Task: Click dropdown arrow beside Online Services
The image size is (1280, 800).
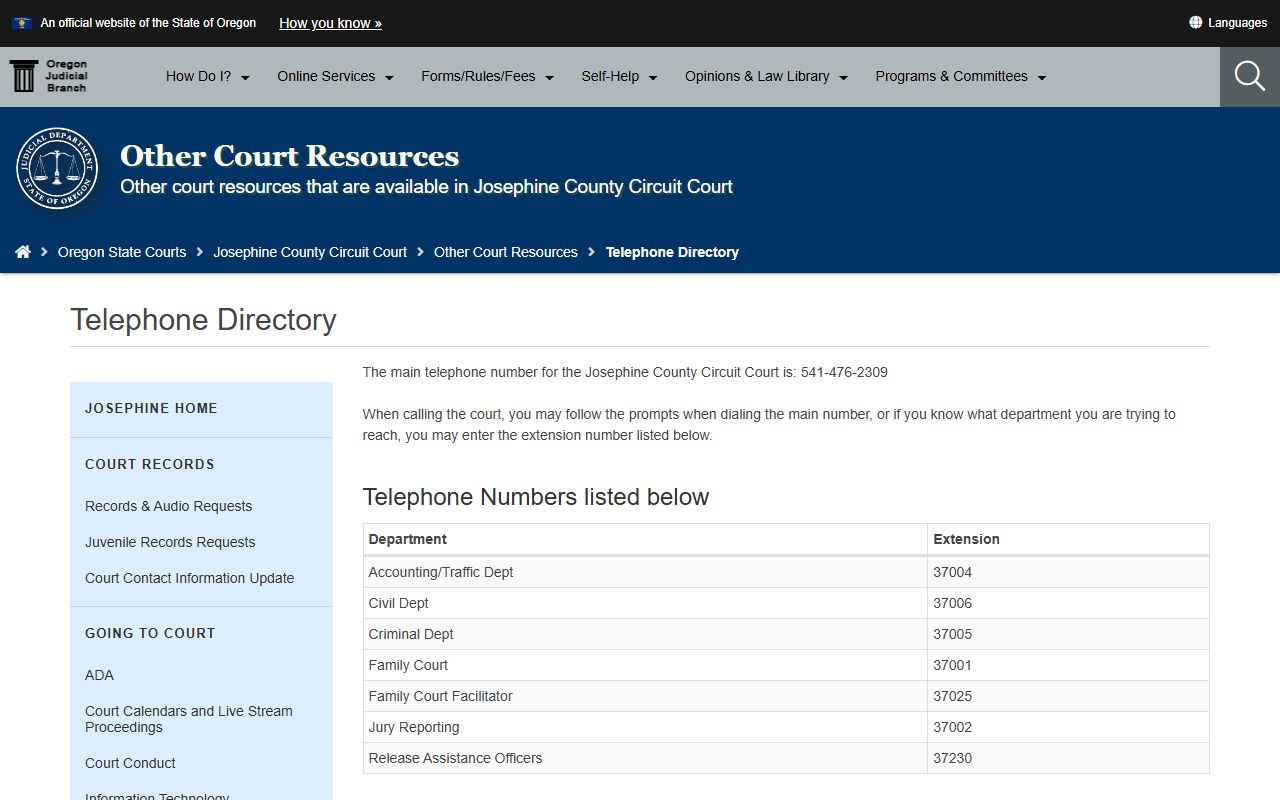Action: (x=389, y=77)
